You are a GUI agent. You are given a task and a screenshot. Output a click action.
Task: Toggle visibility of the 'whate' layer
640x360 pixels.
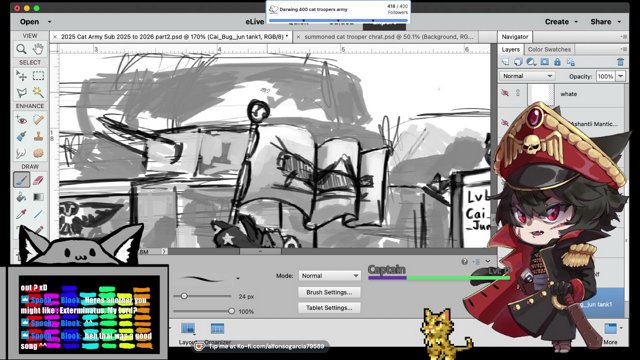click(x=505, y=93)
